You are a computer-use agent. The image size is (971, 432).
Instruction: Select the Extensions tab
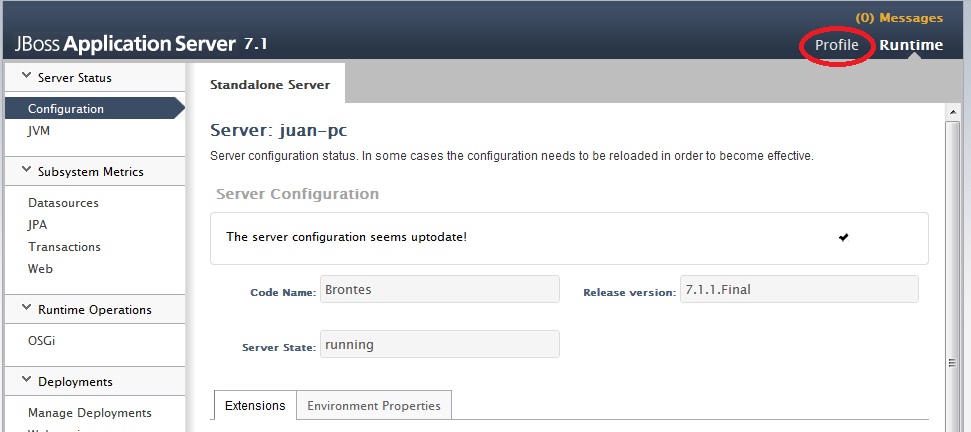click(x=255, y=406)
